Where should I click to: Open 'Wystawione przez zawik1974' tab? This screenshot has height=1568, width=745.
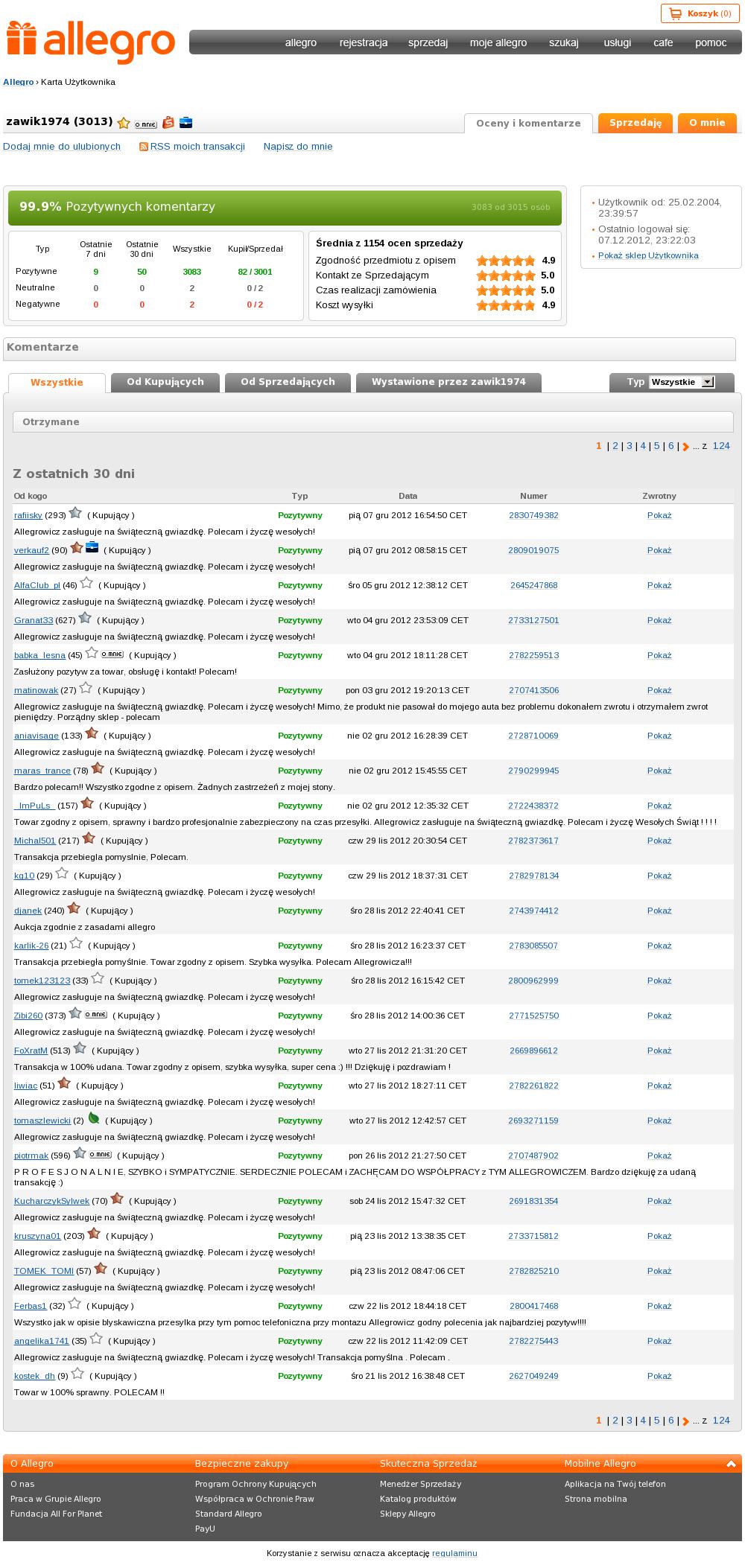pos(448,382)
